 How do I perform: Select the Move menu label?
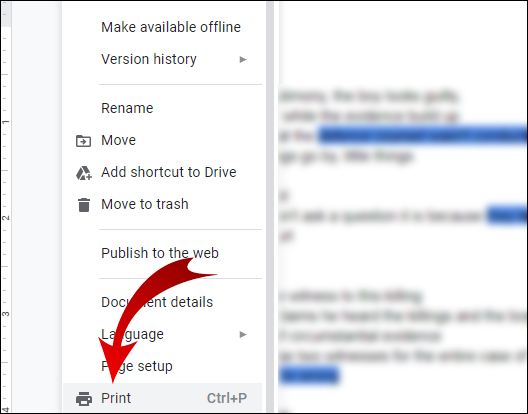tap(118, 140)
